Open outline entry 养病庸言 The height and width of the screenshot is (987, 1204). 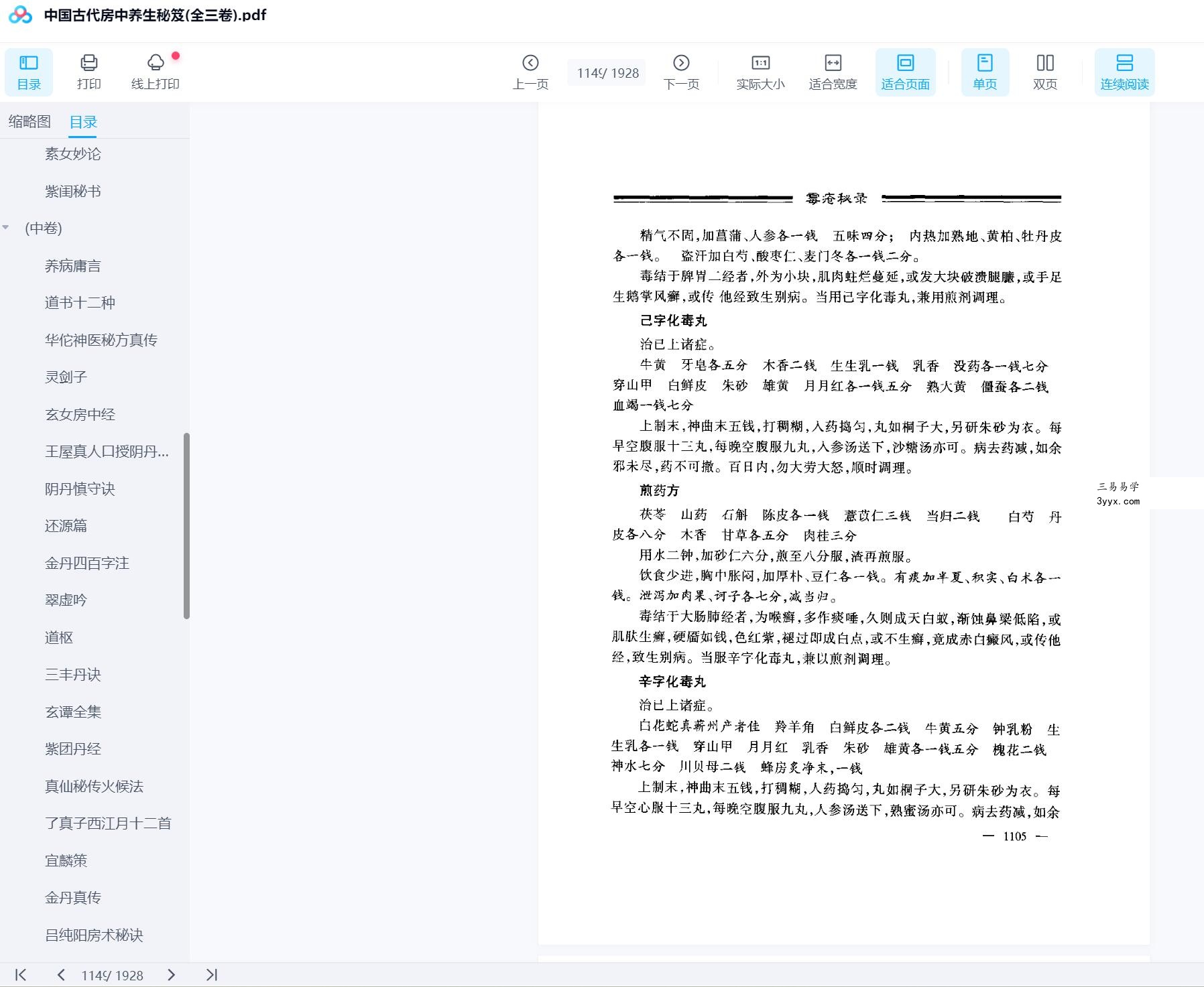click(73, 265)
